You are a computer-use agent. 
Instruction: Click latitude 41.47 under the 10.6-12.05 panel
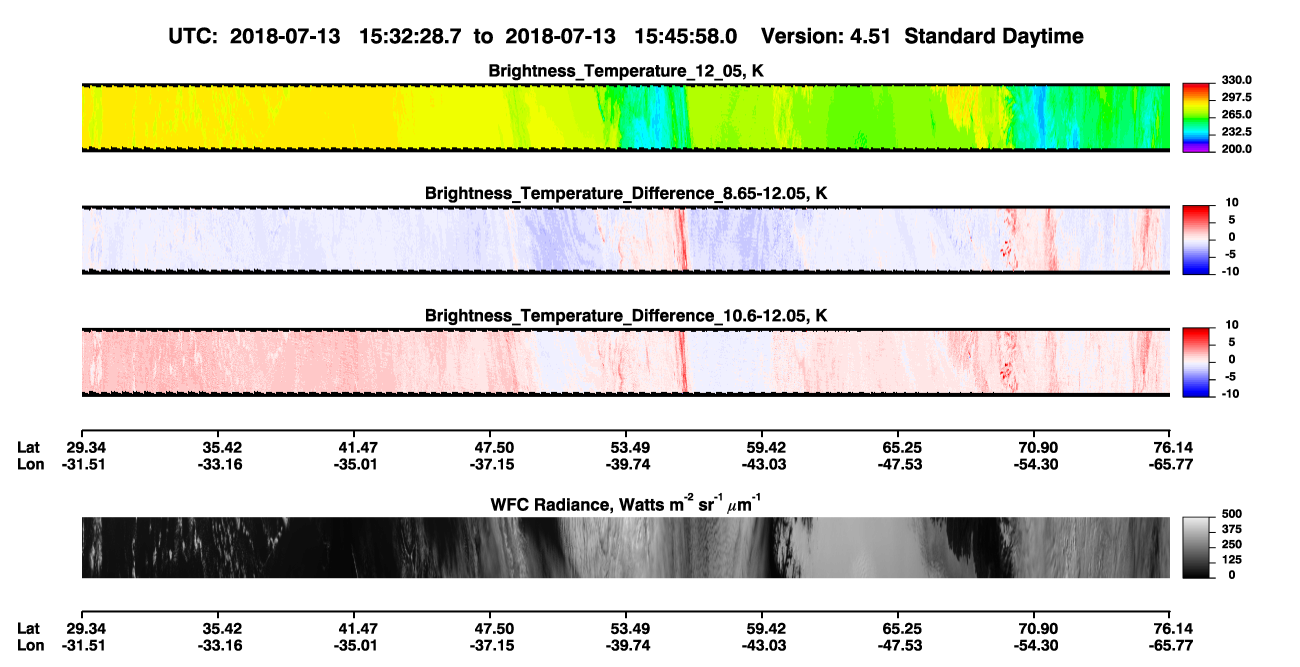coord(358,447)
